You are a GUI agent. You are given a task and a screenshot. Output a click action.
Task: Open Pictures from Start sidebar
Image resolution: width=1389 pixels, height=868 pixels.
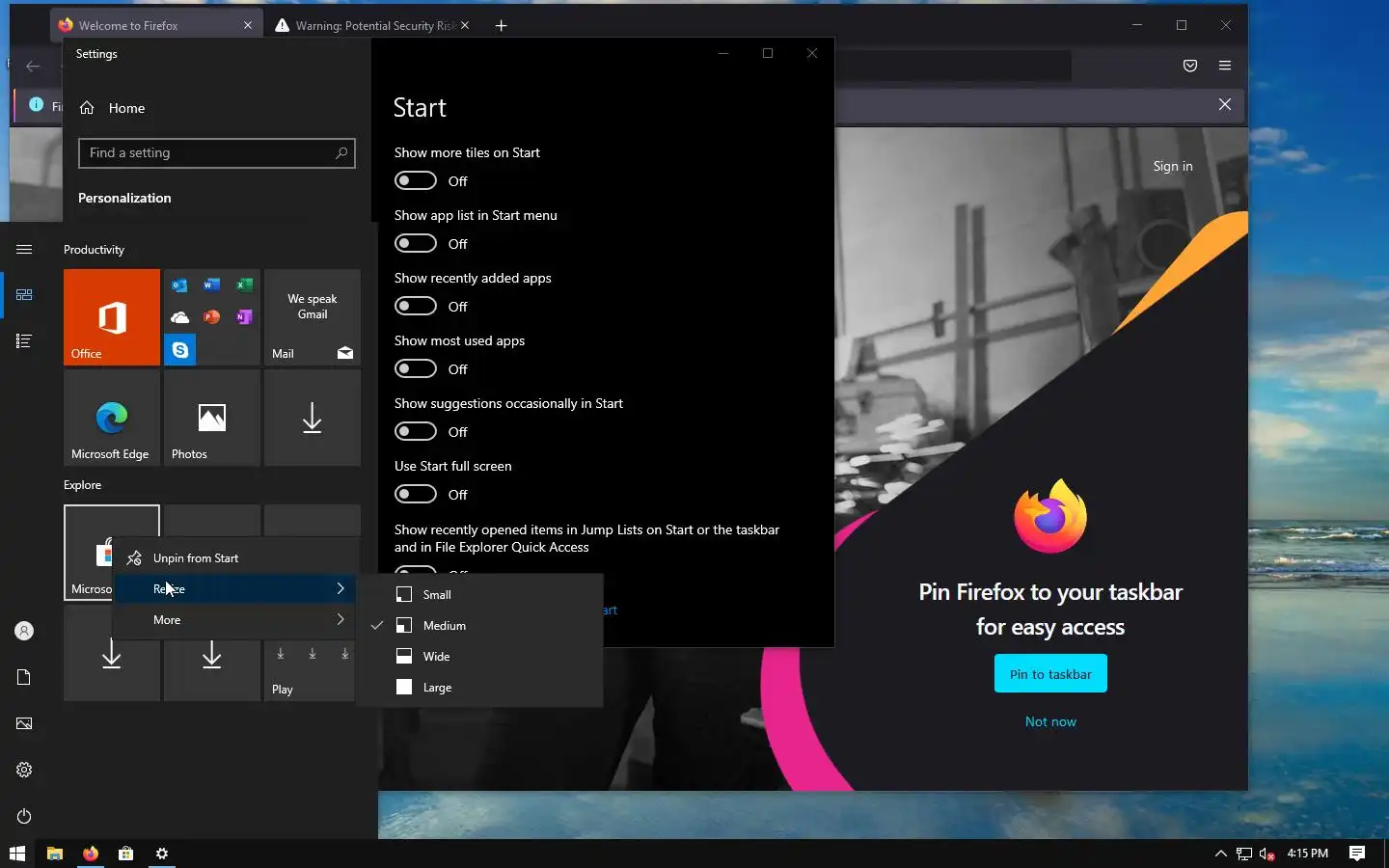tap(24, 723)
